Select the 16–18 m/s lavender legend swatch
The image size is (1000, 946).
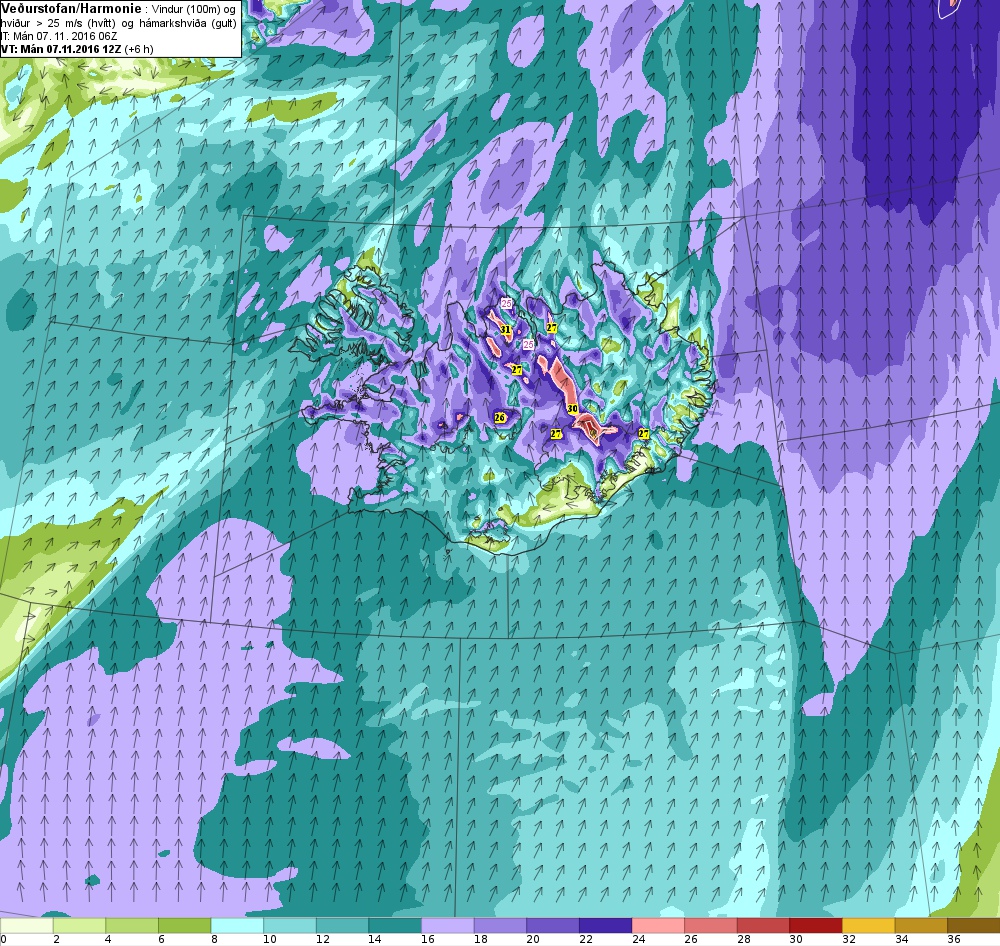448,925
